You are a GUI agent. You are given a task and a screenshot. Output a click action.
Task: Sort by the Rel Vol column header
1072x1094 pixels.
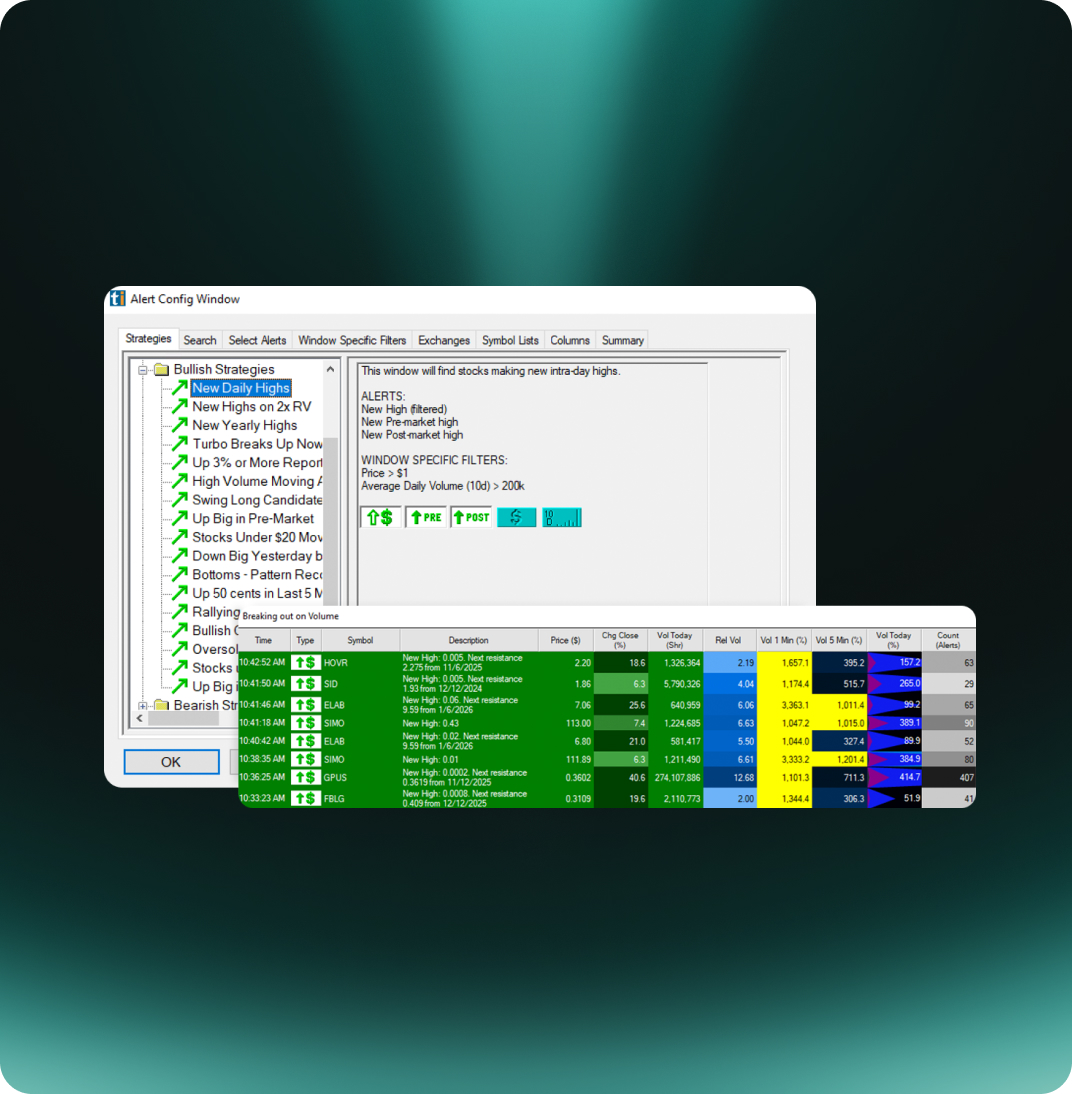(x=729, y=640)
